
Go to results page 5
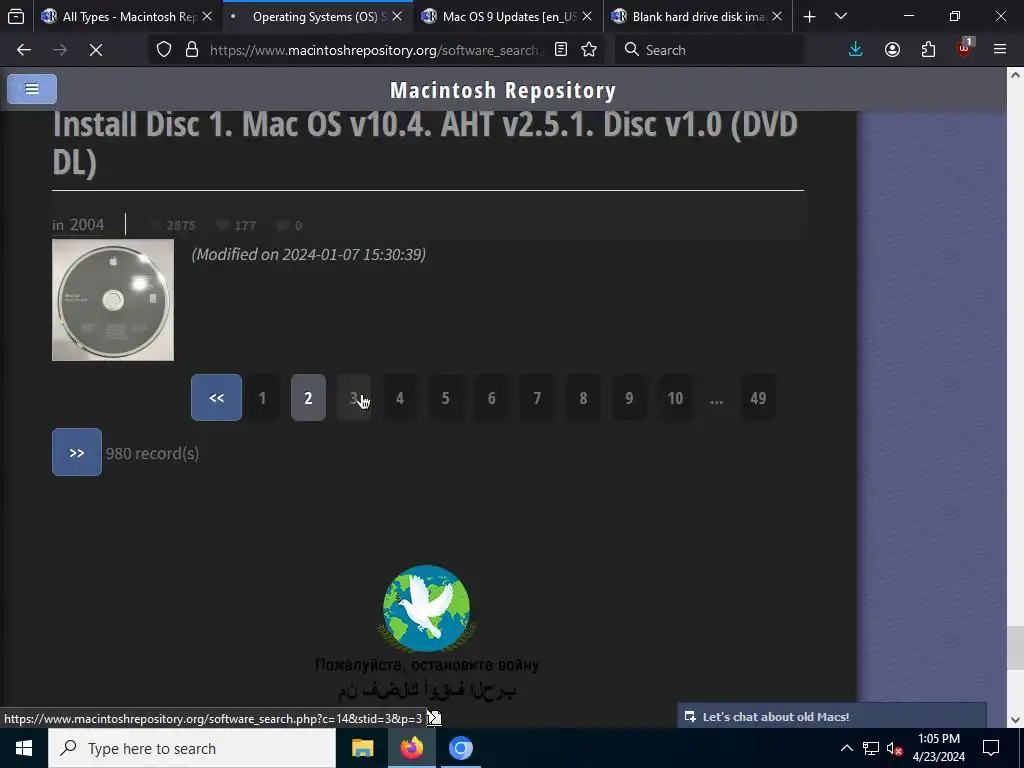[445, 398]
